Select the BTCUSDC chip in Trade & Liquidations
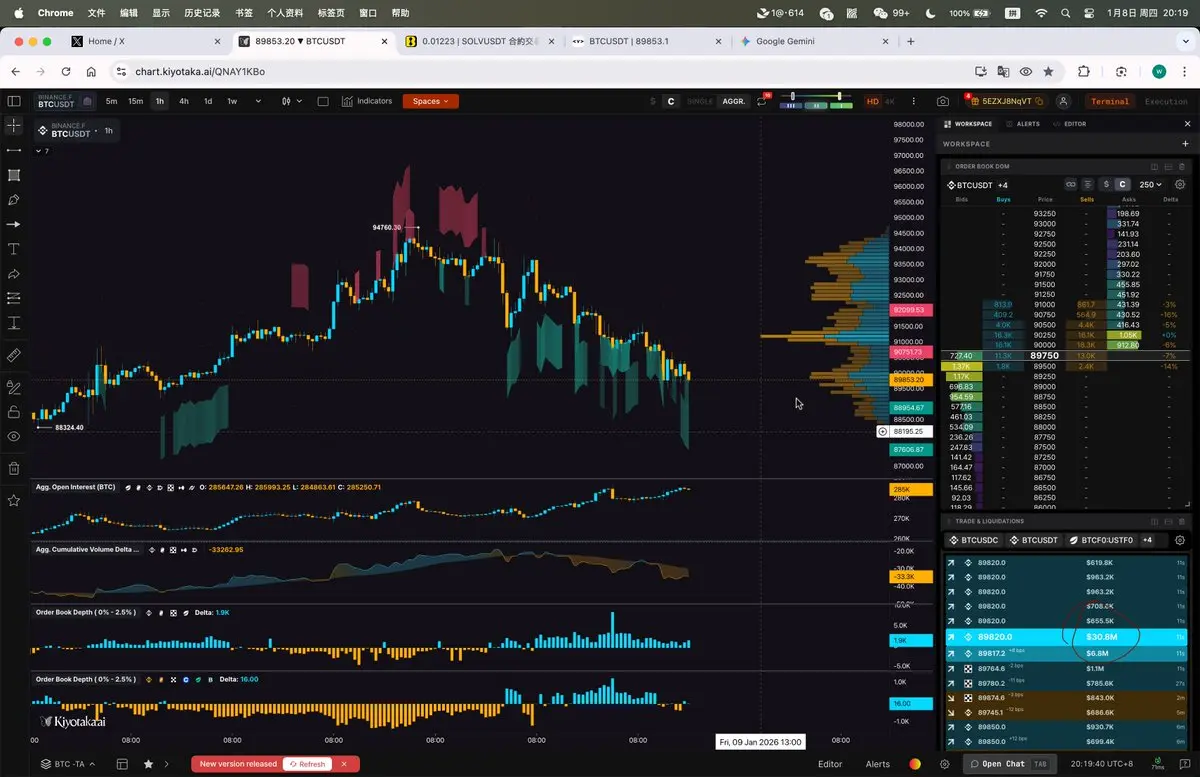Screen dimensions: 1200x777 click(973, 540)
